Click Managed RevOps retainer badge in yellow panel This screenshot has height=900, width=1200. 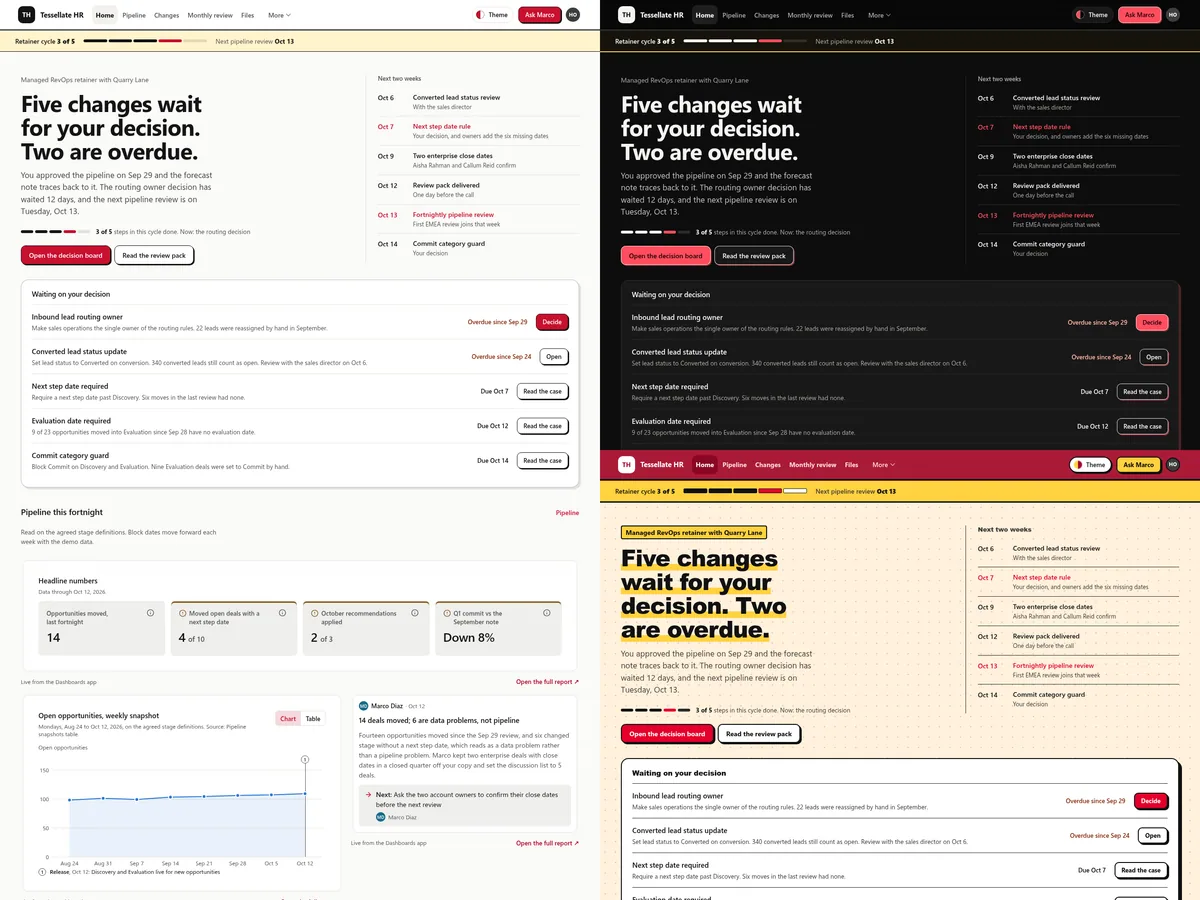pyautogui.click(x=693, y=533)
